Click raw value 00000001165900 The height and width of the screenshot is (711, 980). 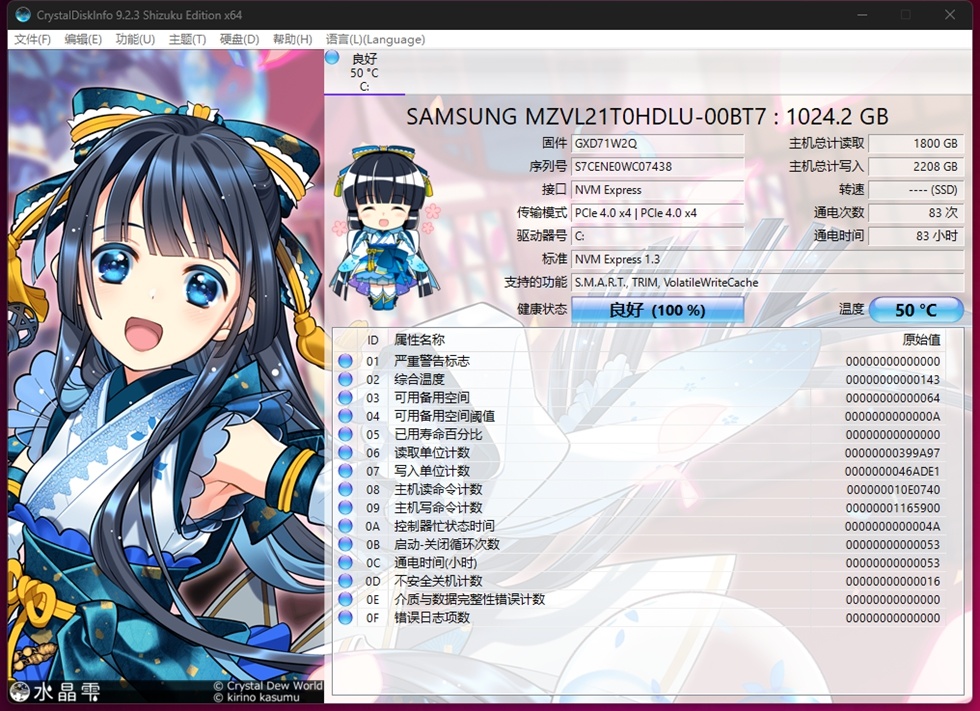892,508
